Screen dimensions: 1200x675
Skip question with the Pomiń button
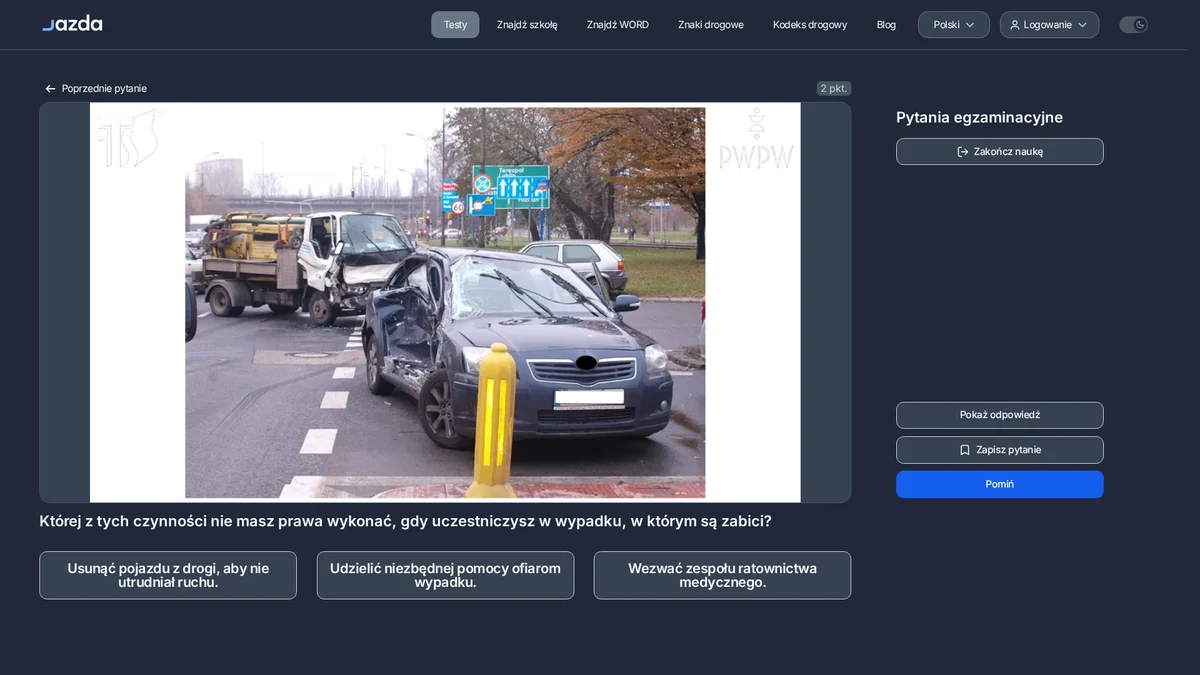(1000, 484)
